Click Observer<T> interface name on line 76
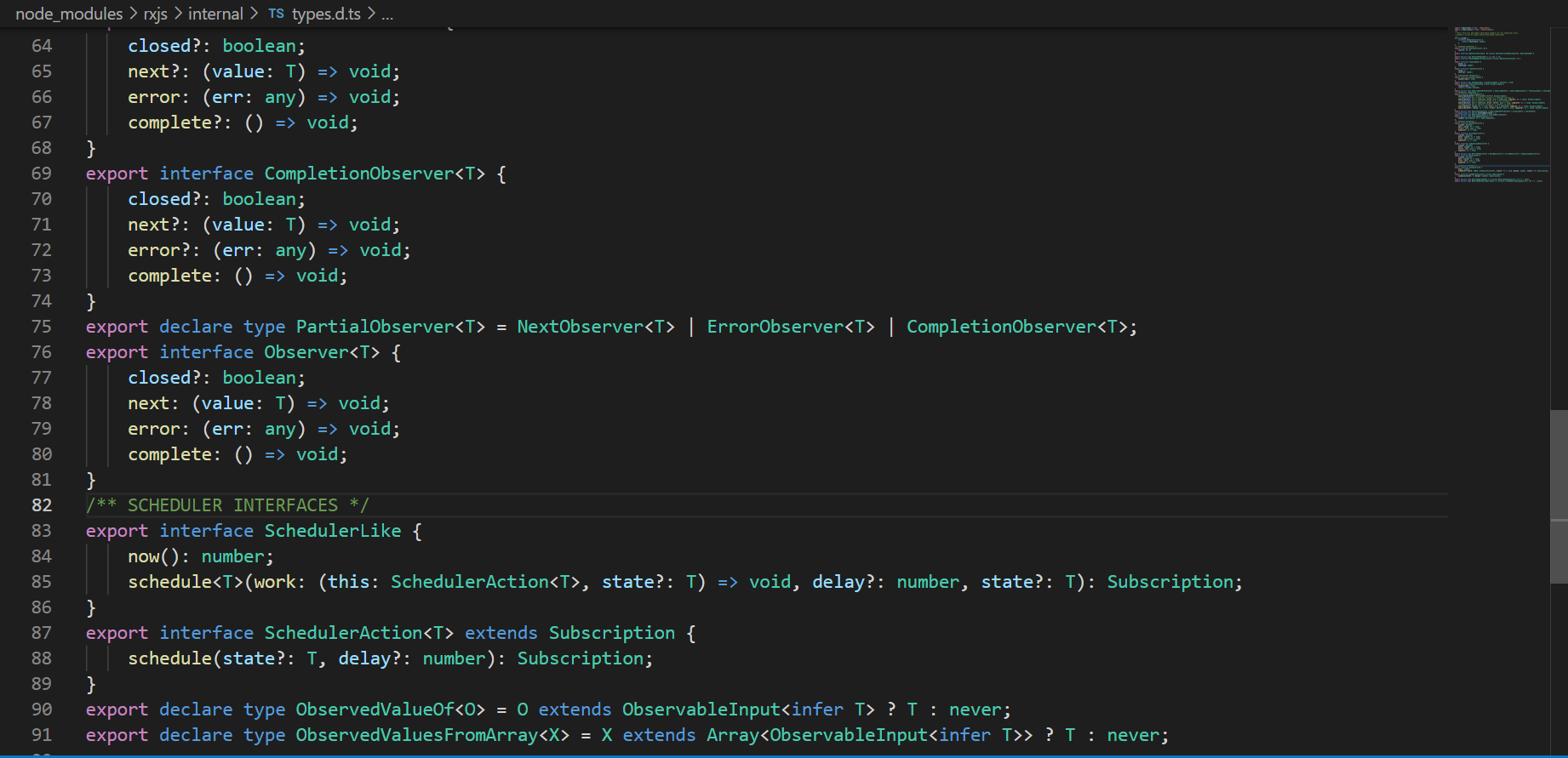The width and height of the screenshot is (1568, 758). (322, 352)
